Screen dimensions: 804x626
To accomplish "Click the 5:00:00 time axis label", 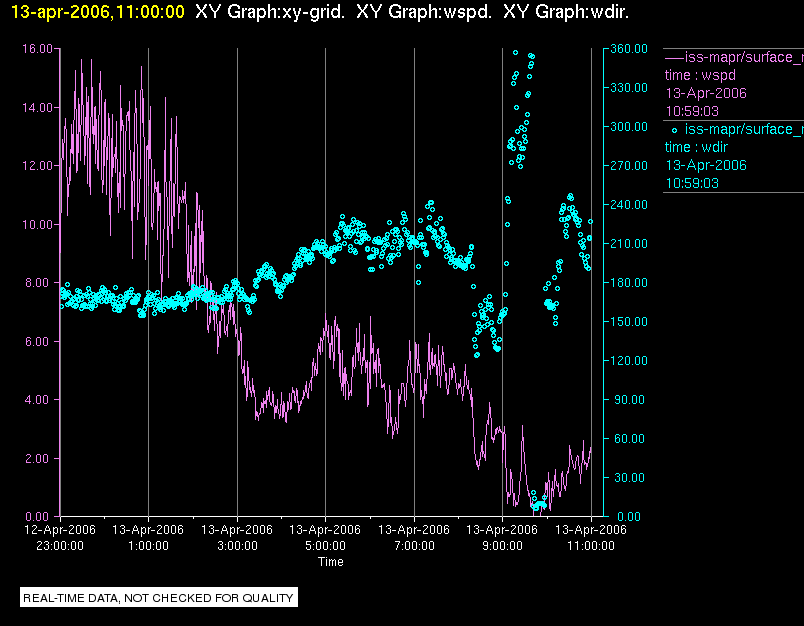I will pos(326,546).
